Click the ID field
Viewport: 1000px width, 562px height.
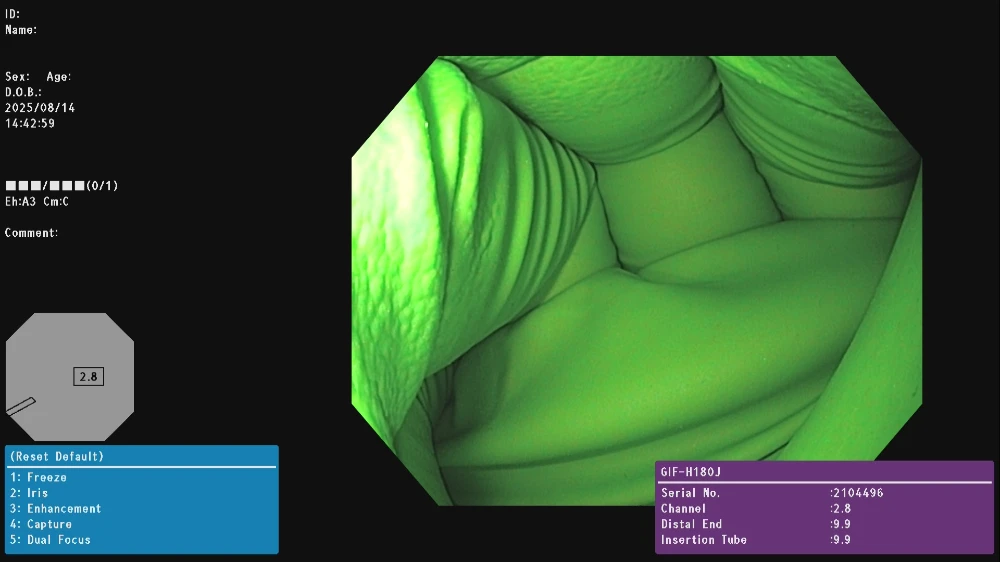(13, 14)
